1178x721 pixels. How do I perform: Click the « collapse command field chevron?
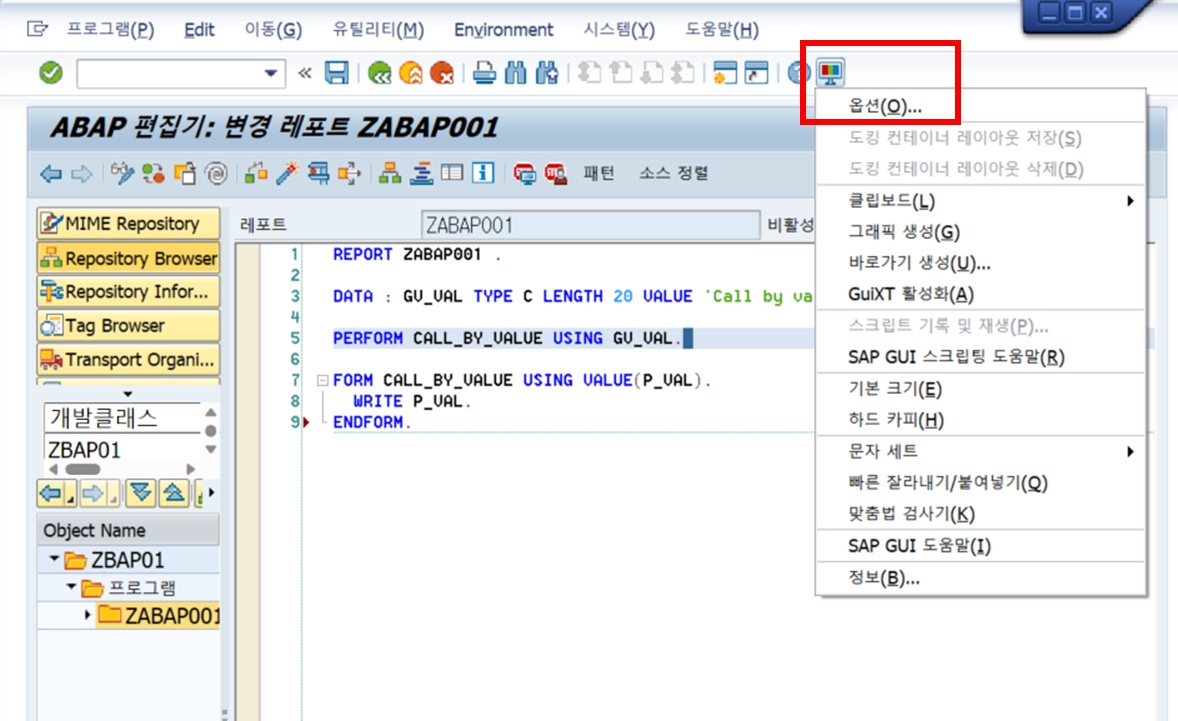tap(304, 73)
